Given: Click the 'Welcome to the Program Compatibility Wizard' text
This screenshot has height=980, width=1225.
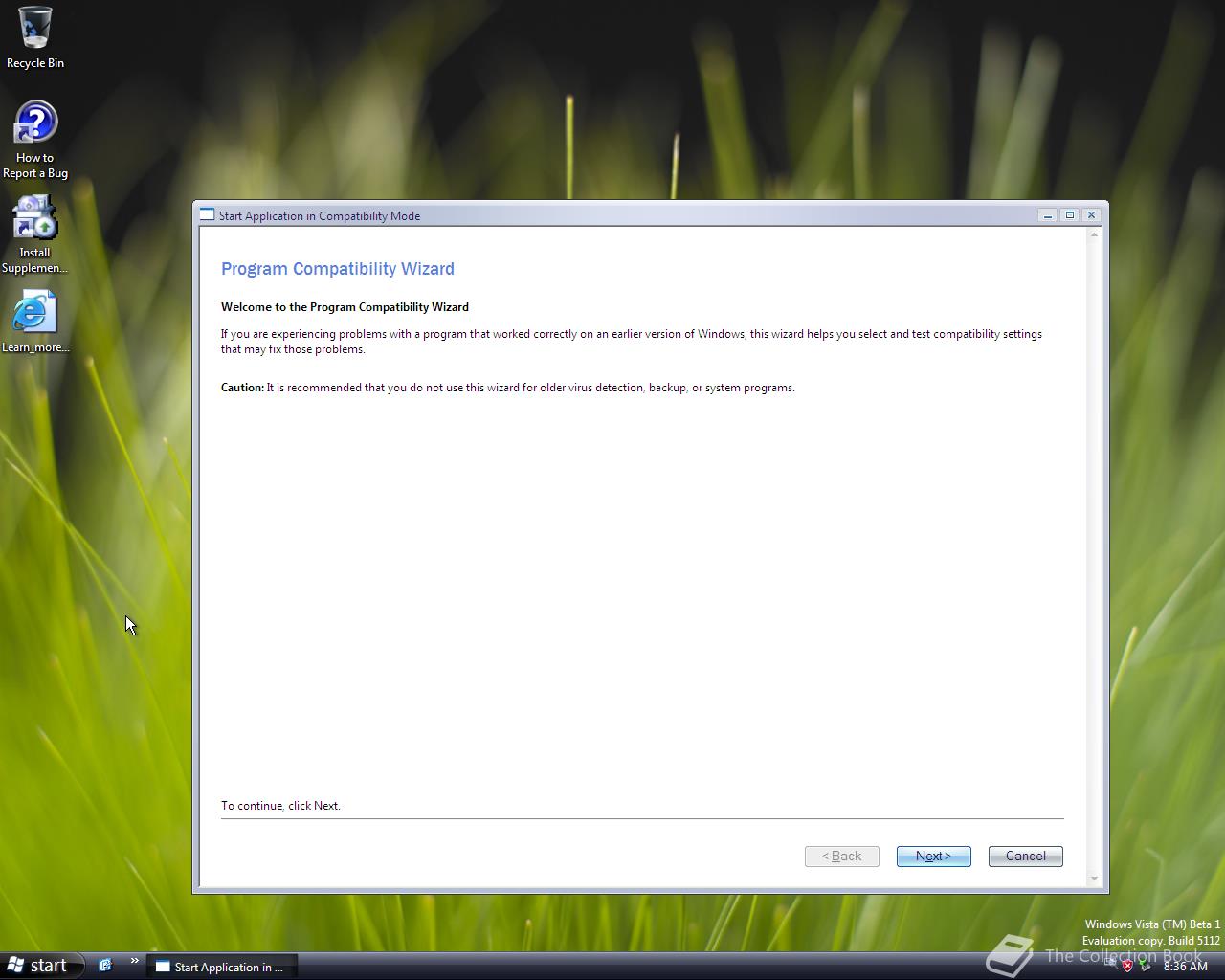Looking at the screenshot, I should coord(345,307).
